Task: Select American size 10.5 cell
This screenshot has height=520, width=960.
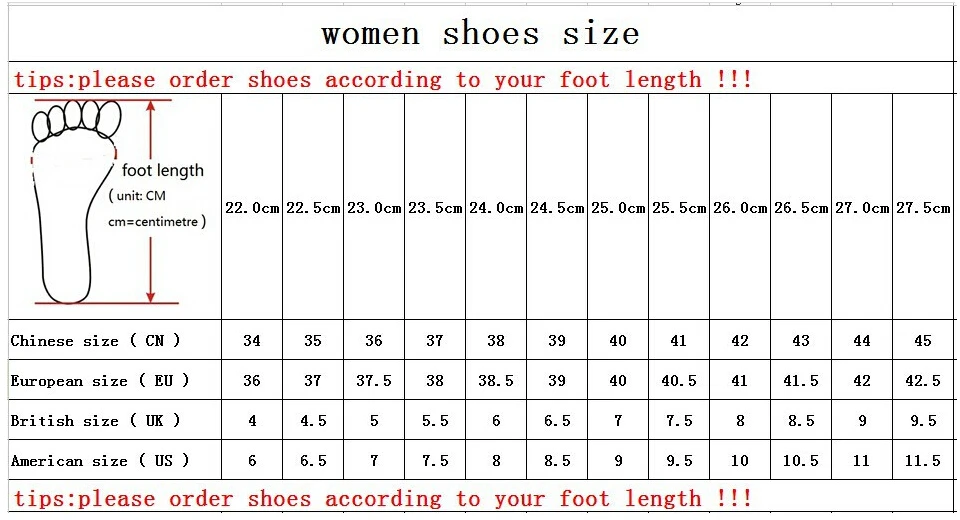Action: [x=801, y=460]
